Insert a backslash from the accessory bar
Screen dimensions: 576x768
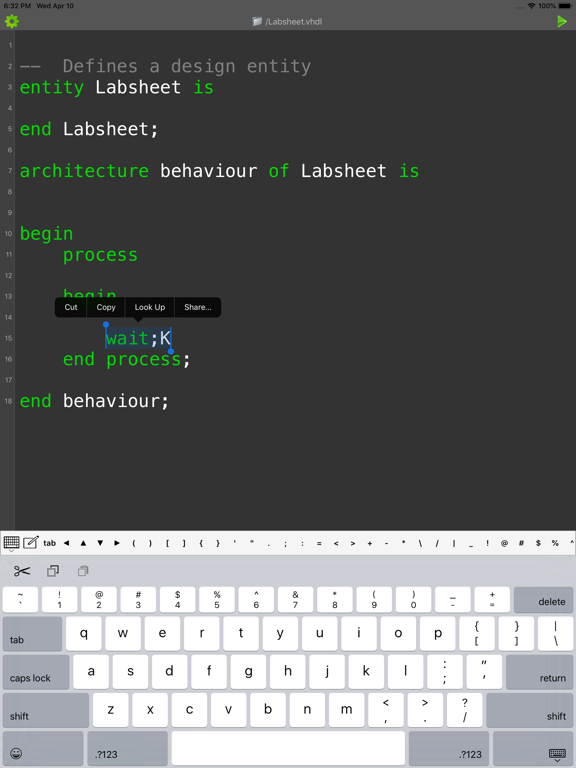click(x=420, y=543)
